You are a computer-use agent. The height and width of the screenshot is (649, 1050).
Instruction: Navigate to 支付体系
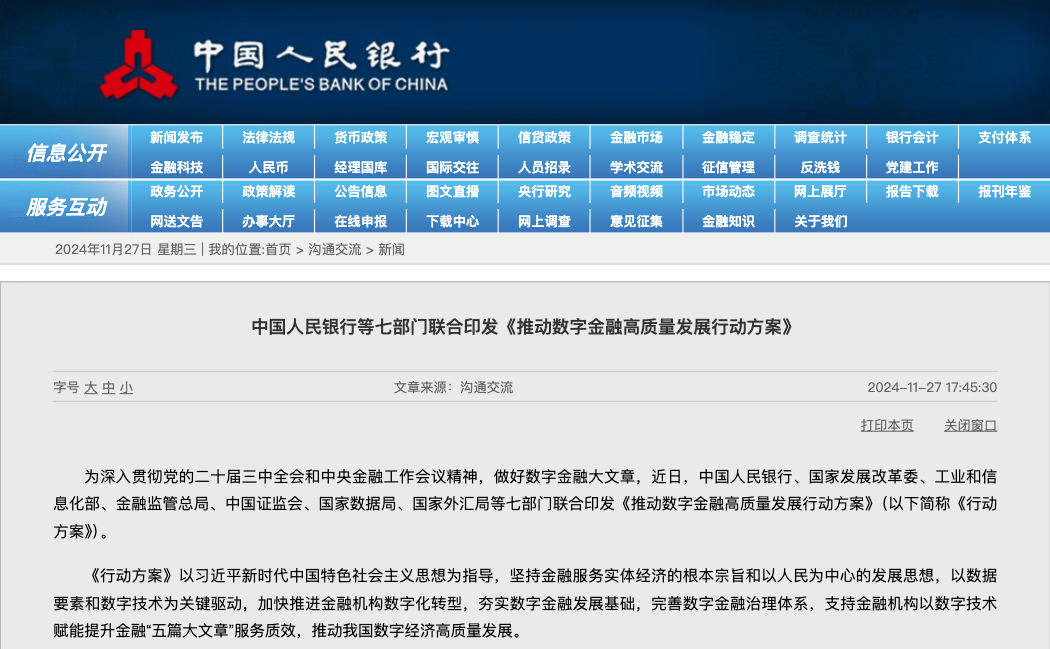[x=1003, y=137]
